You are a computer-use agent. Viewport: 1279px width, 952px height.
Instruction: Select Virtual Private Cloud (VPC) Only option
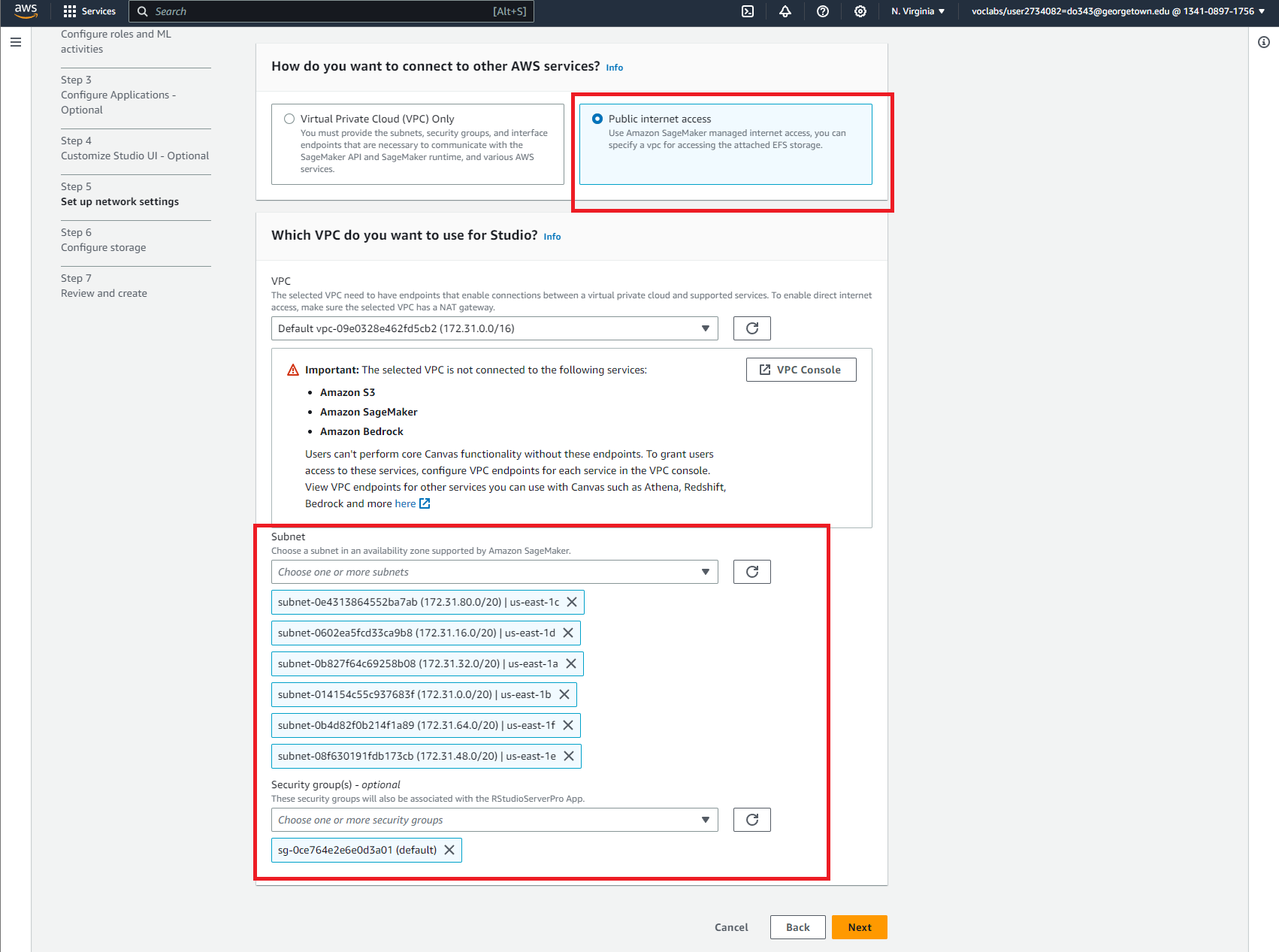tap(289, 119)
